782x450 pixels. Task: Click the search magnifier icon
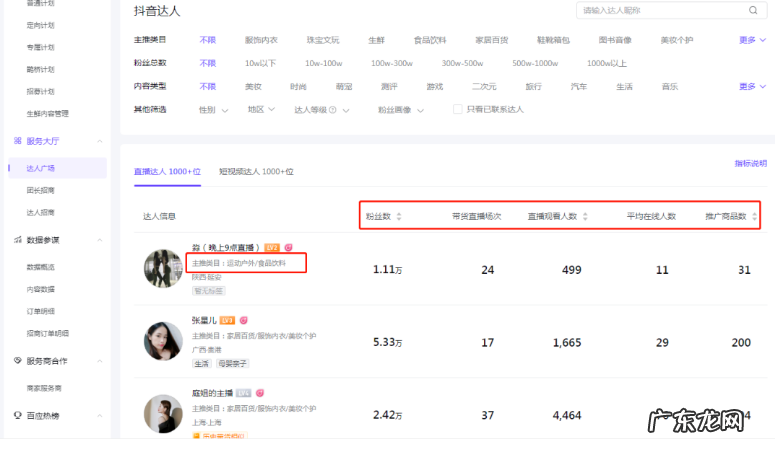pos(753,10)
